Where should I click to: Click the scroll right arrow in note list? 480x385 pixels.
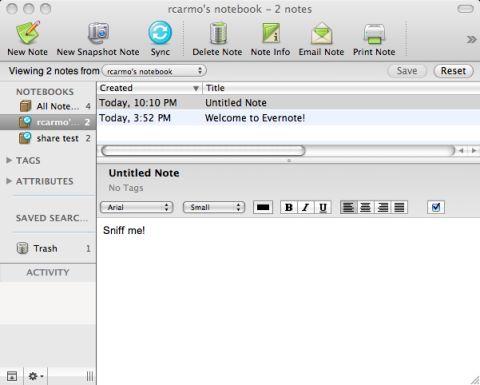click(x=474, y=151)
